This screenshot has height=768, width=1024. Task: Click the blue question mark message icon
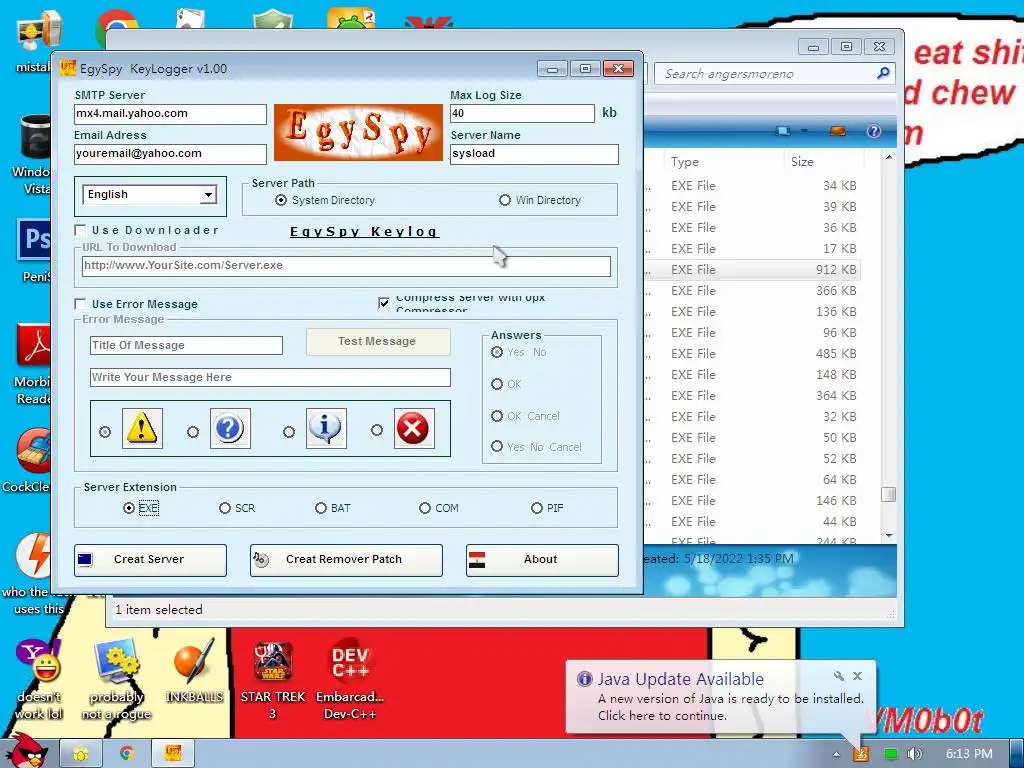point(230,428)
